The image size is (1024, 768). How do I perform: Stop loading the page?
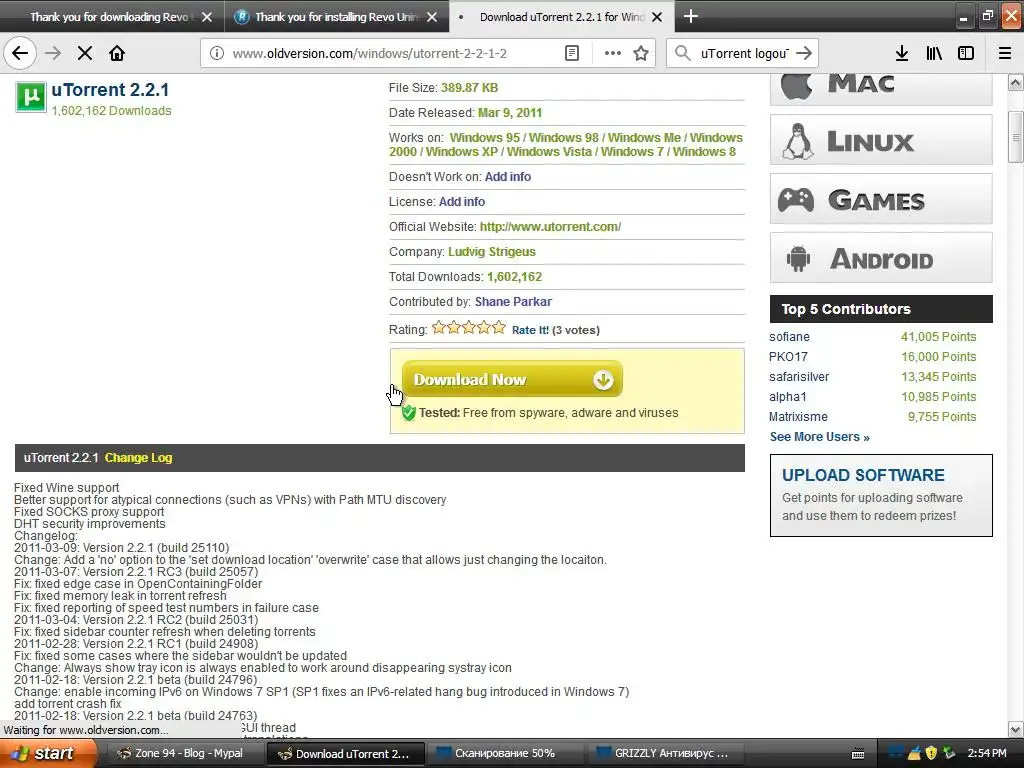coord(85,53)
